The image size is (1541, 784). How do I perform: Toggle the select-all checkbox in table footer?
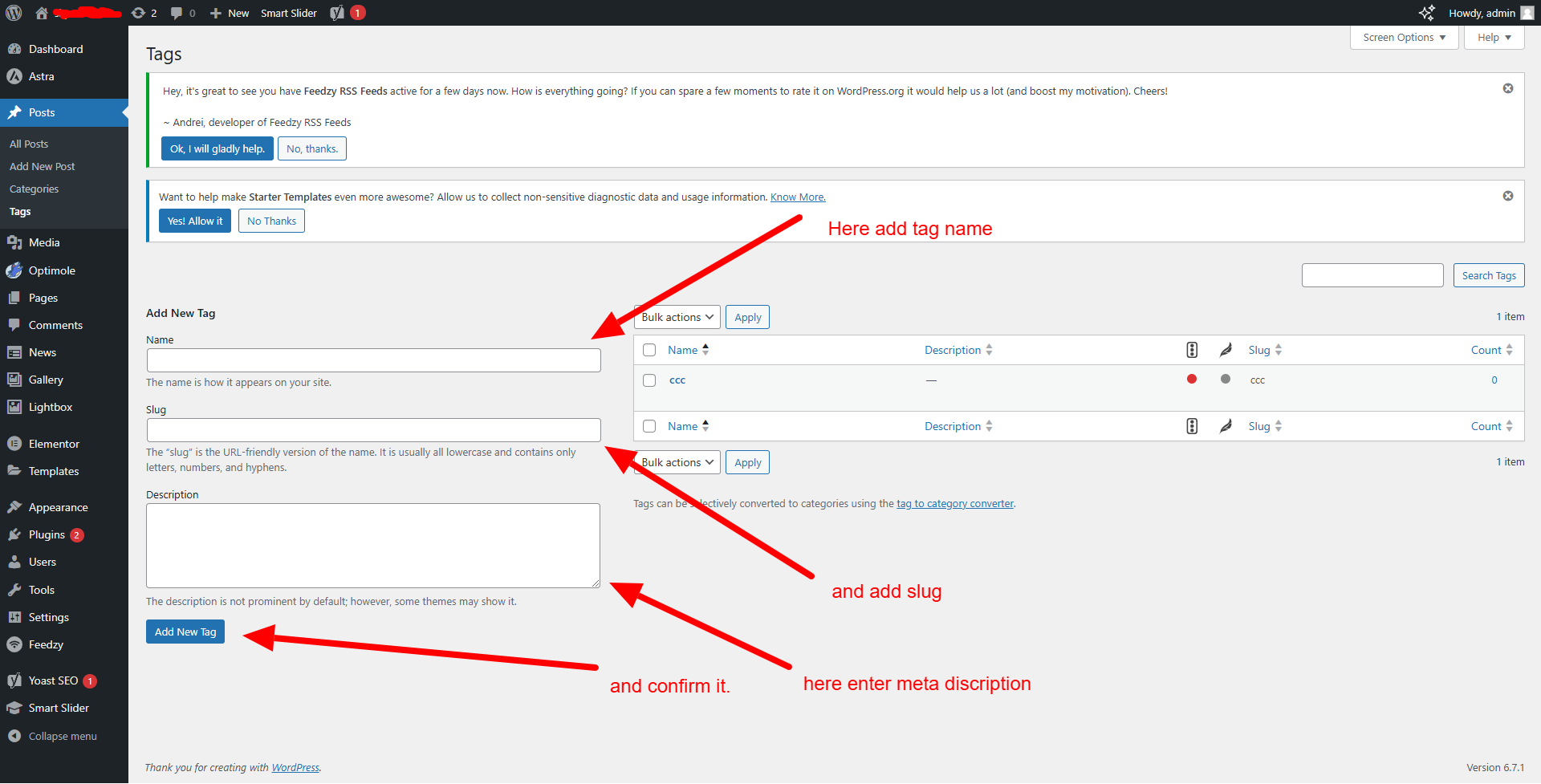pos(649,426)
